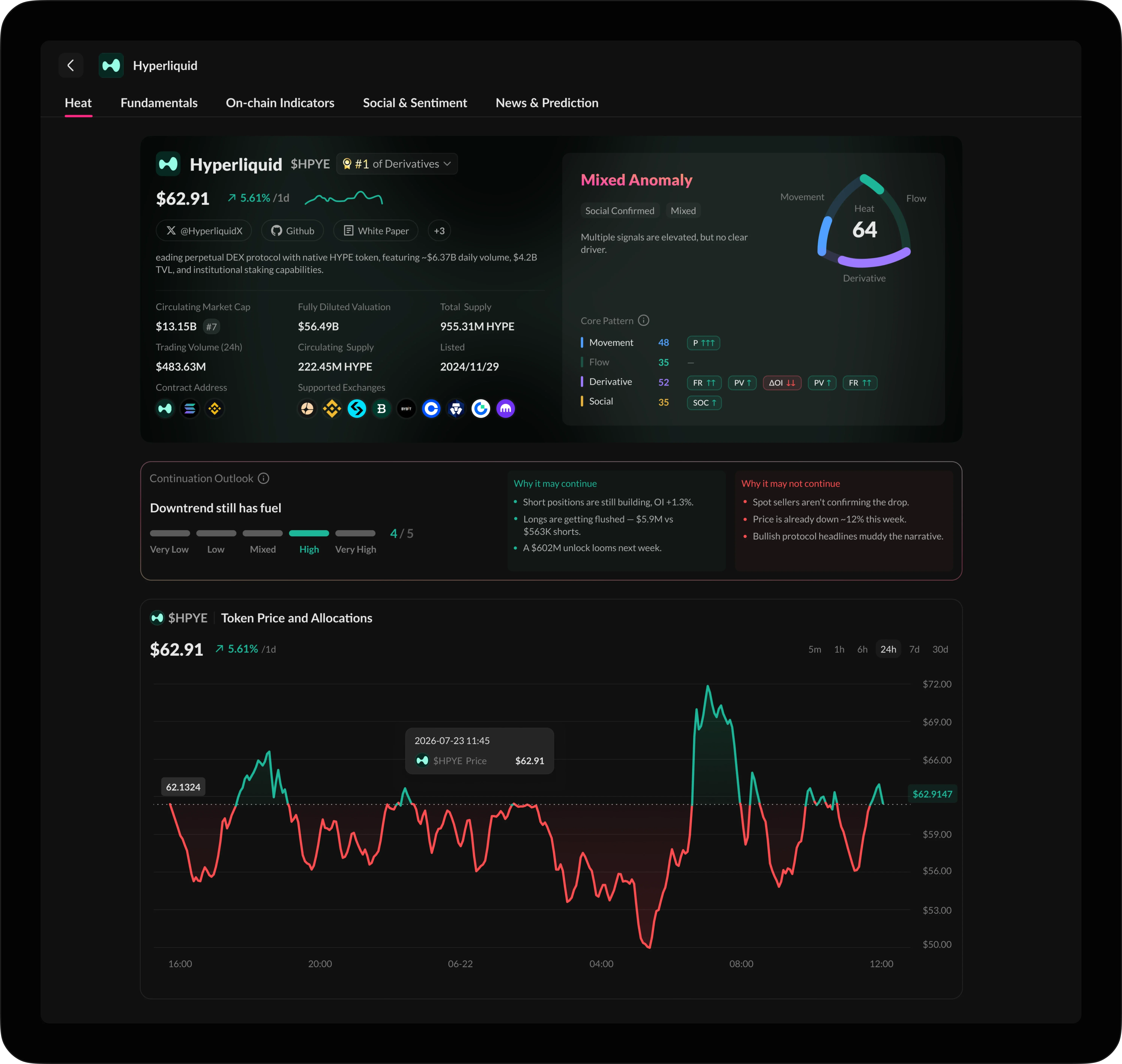1122x1064 pixels.
Task: Click the price sparkline beside 5.61%
Action: pos(344,198)
